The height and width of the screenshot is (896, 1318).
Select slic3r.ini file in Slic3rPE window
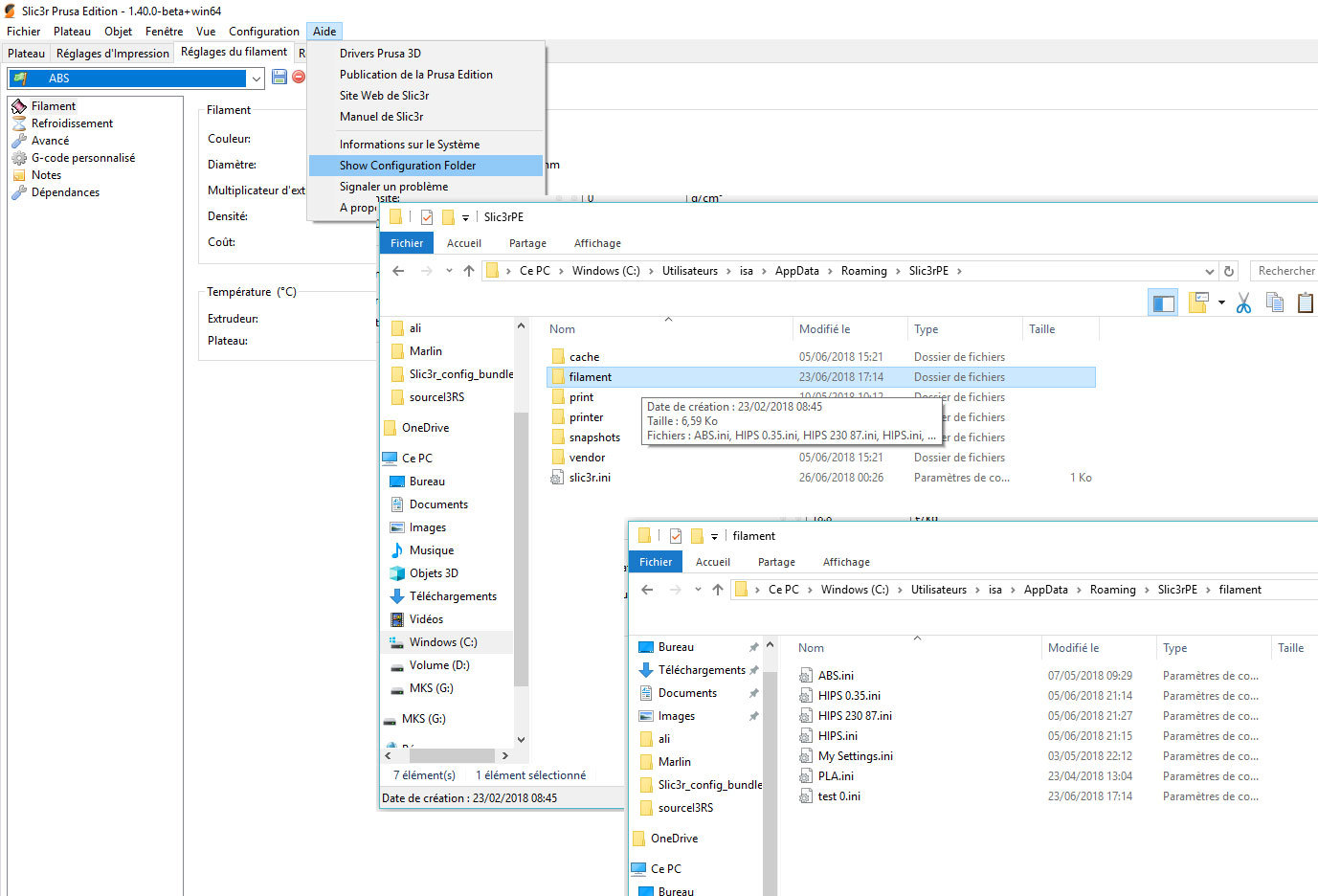(590, 478)
